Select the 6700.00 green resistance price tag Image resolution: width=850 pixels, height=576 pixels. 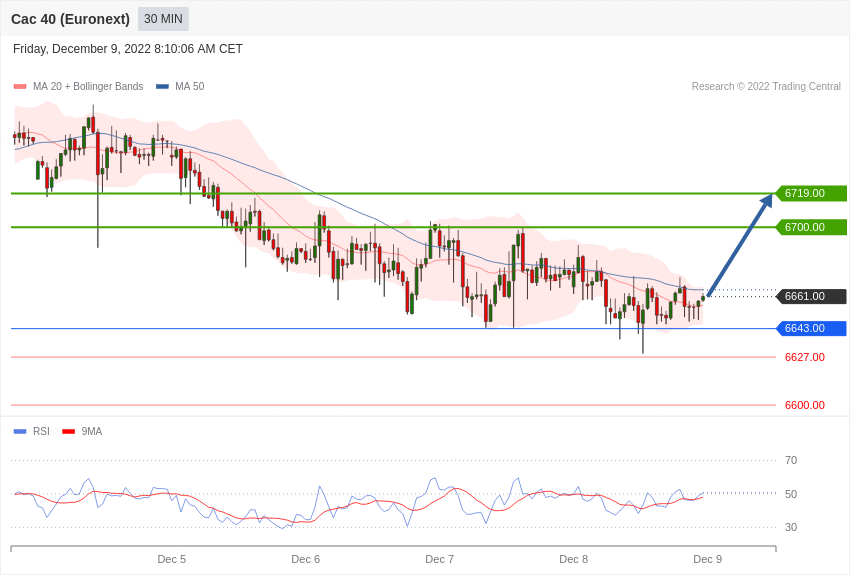click(x=811, y=227)
